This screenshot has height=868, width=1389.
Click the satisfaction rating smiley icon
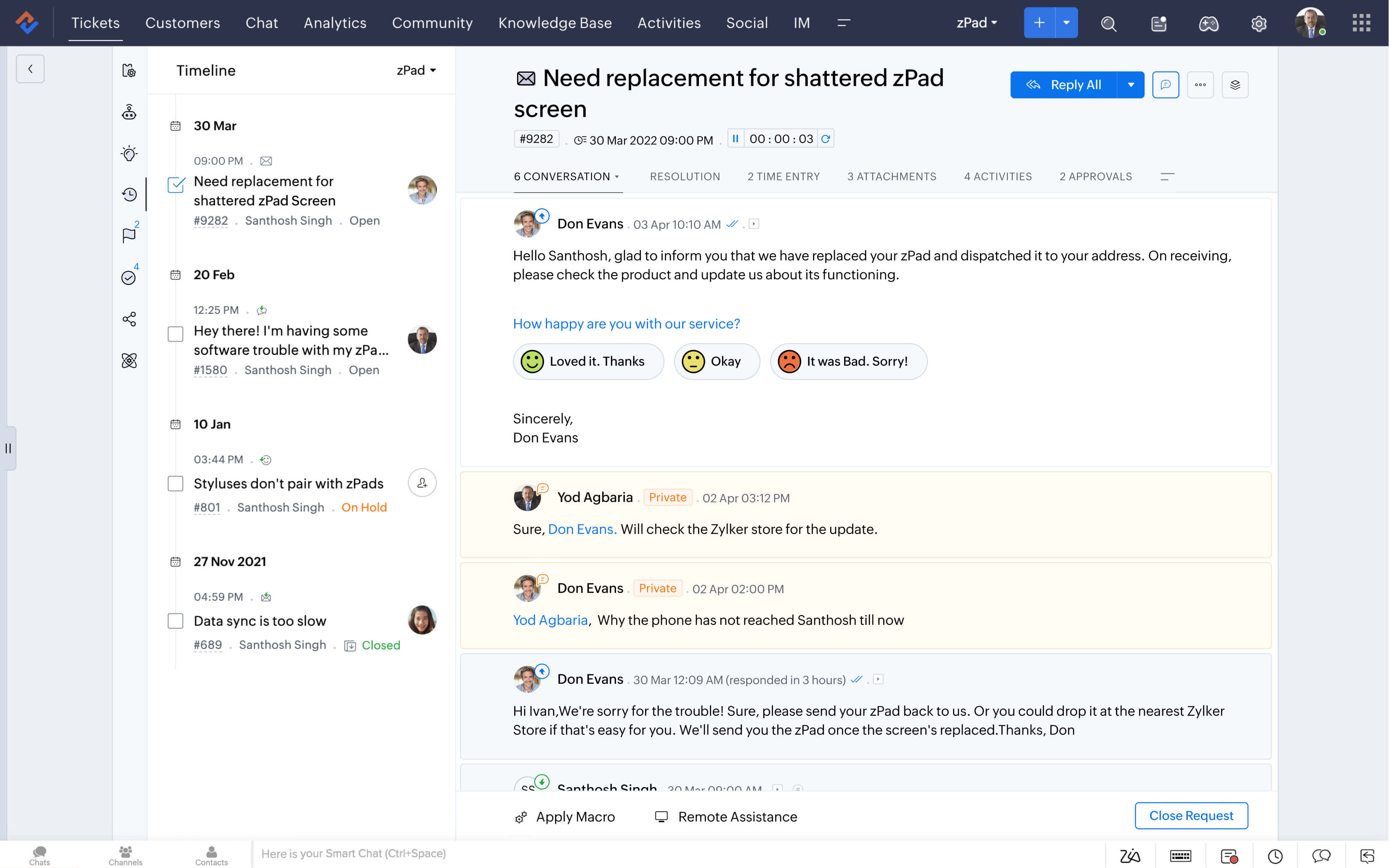coord(533,361)
